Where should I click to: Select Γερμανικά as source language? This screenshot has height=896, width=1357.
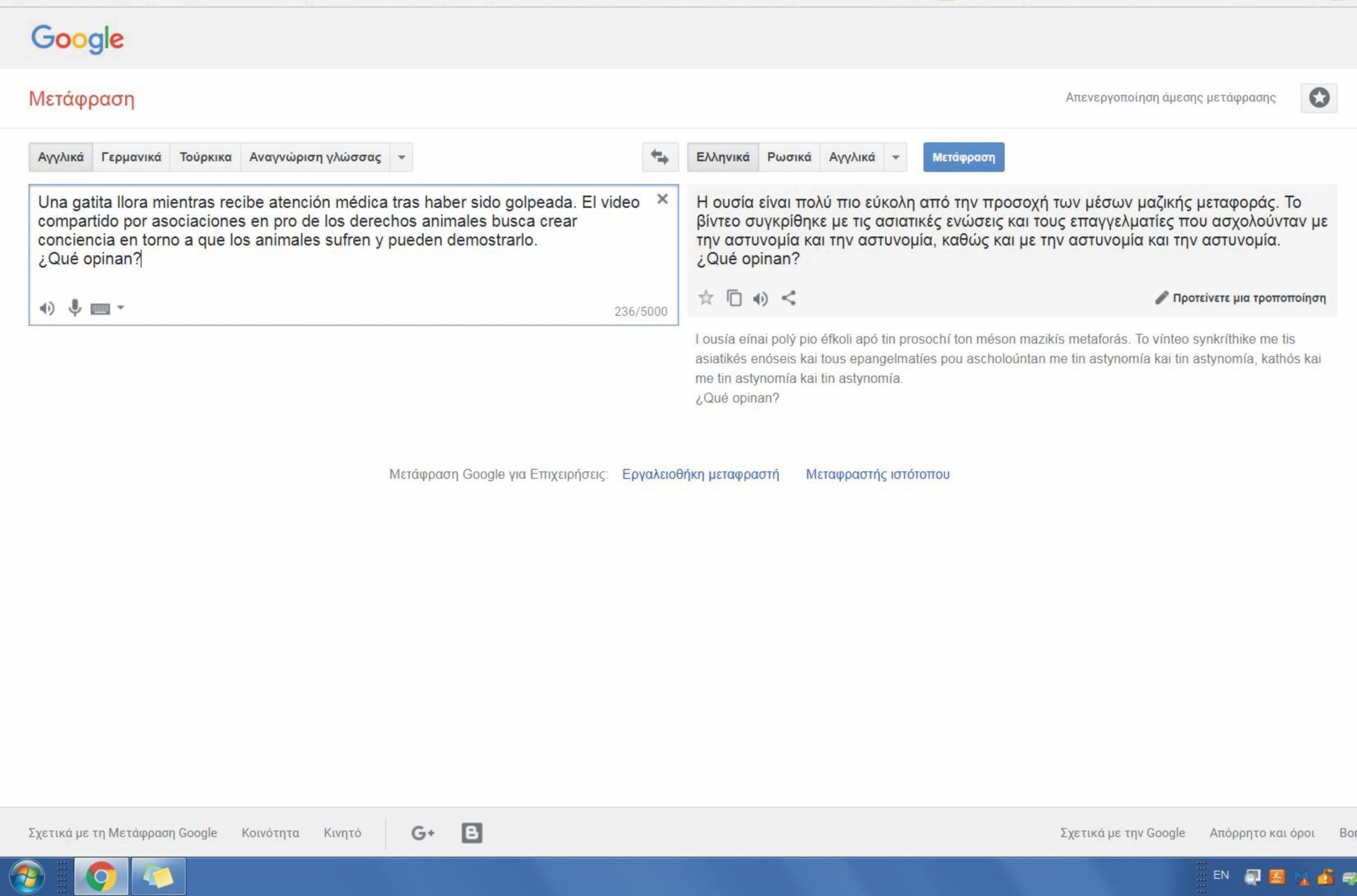tap(131, 157)
